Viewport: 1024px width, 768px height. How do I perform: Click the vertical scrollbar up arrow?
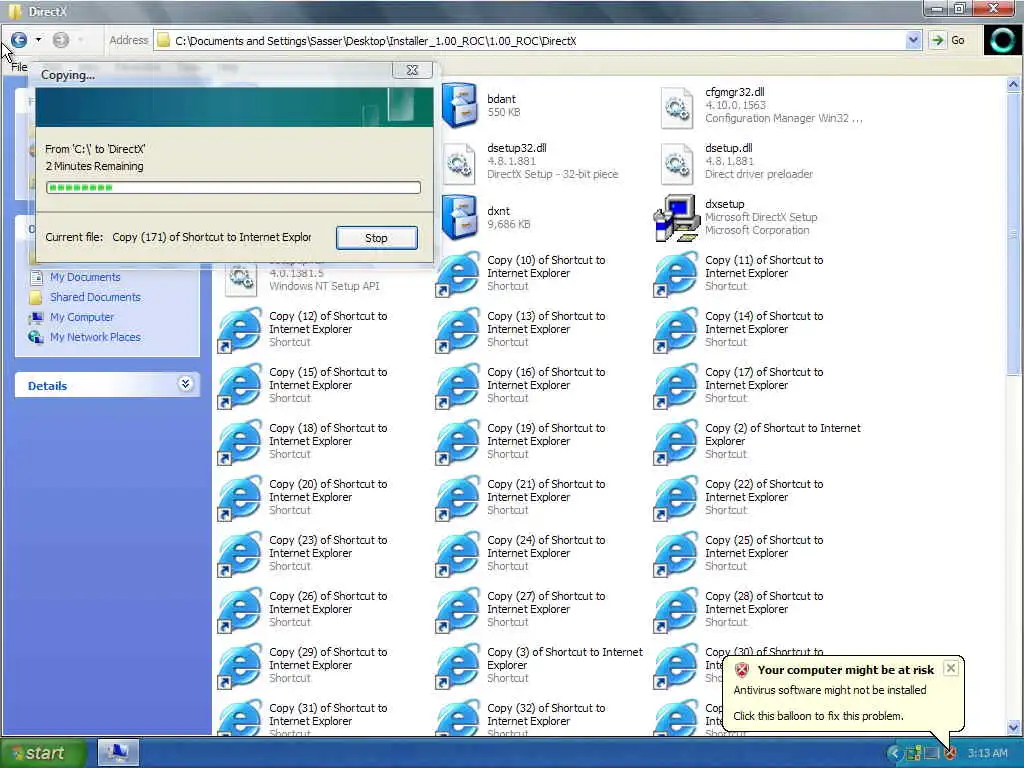point(1014,84)
